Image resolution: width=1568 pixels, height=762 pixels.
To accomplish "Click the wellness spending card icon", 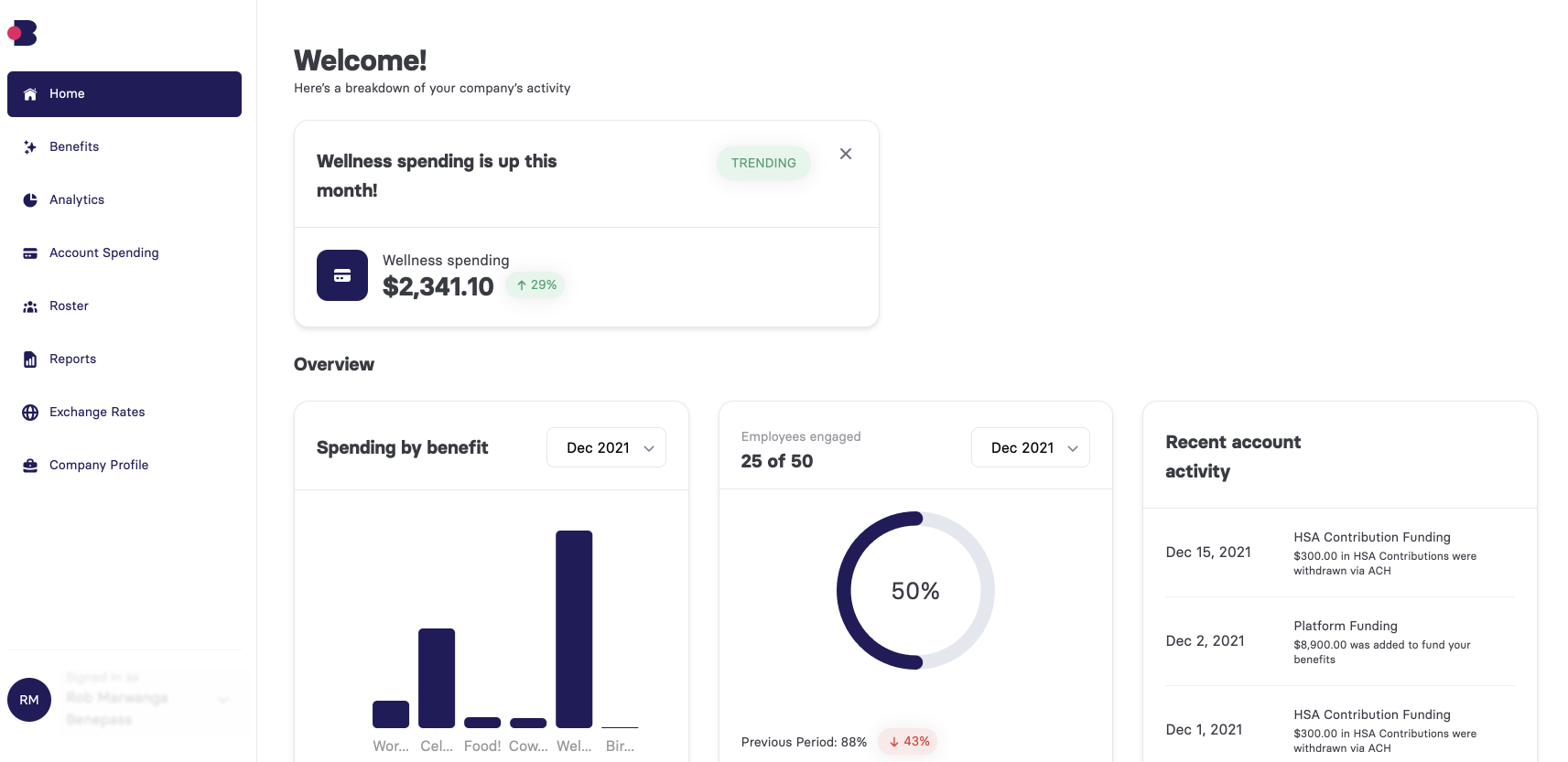I will pyautogui.click(x=342, y=275).
